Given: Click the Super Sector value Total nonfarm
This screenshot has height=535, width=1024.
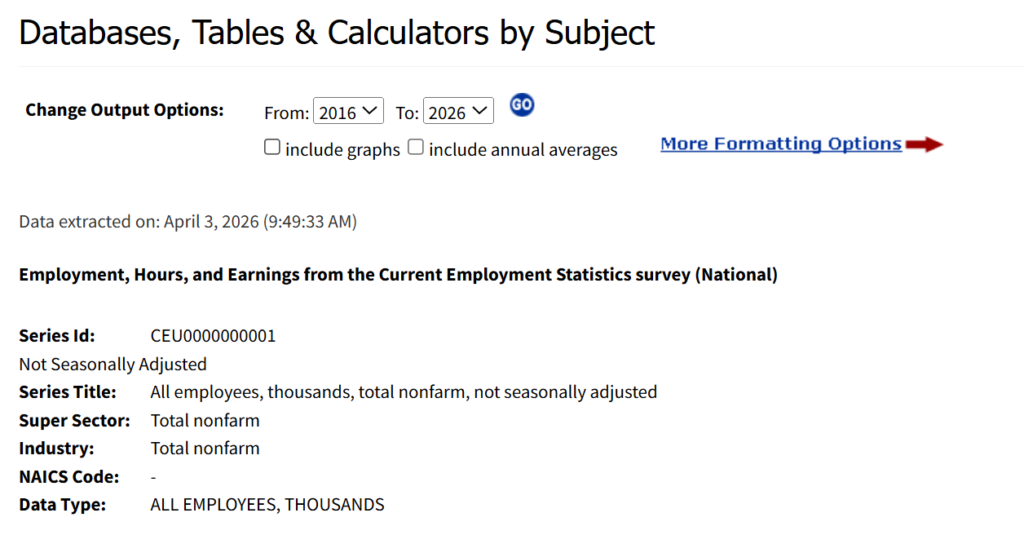Looking at the screenshot, I should coord(205,420).
